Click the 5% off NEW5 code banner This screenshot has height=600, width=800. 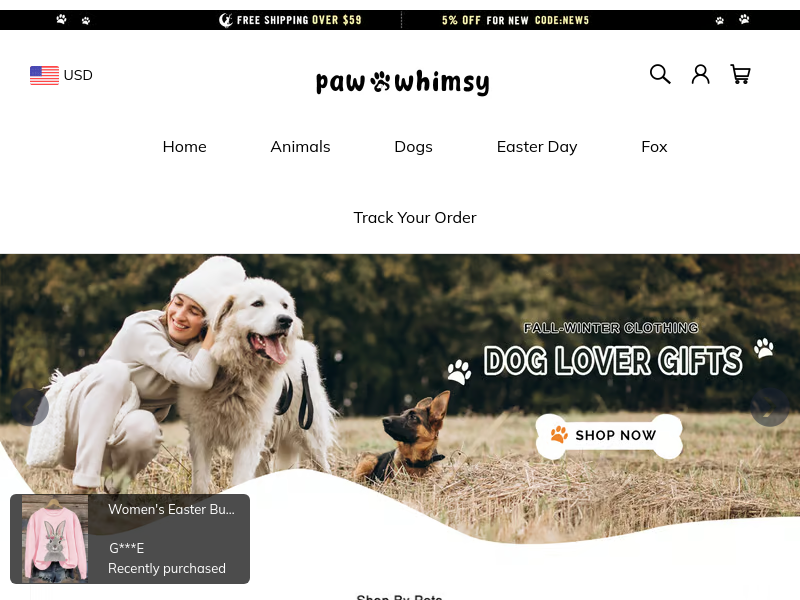pos(515,20)
